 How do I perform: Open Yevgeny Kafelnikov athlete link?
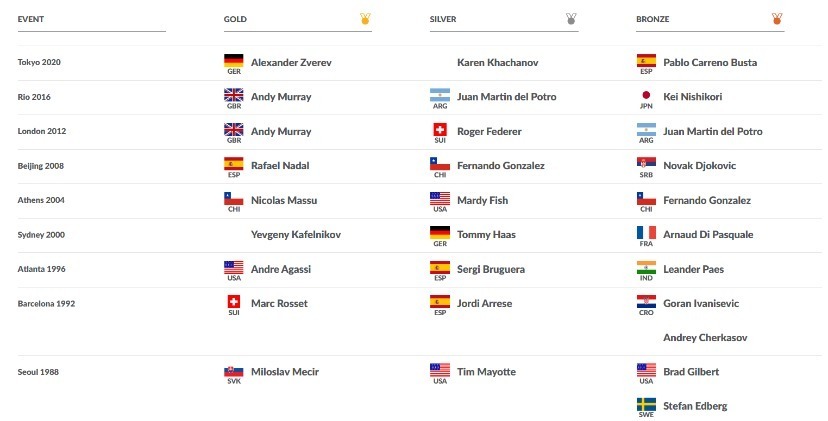point(296,235)
